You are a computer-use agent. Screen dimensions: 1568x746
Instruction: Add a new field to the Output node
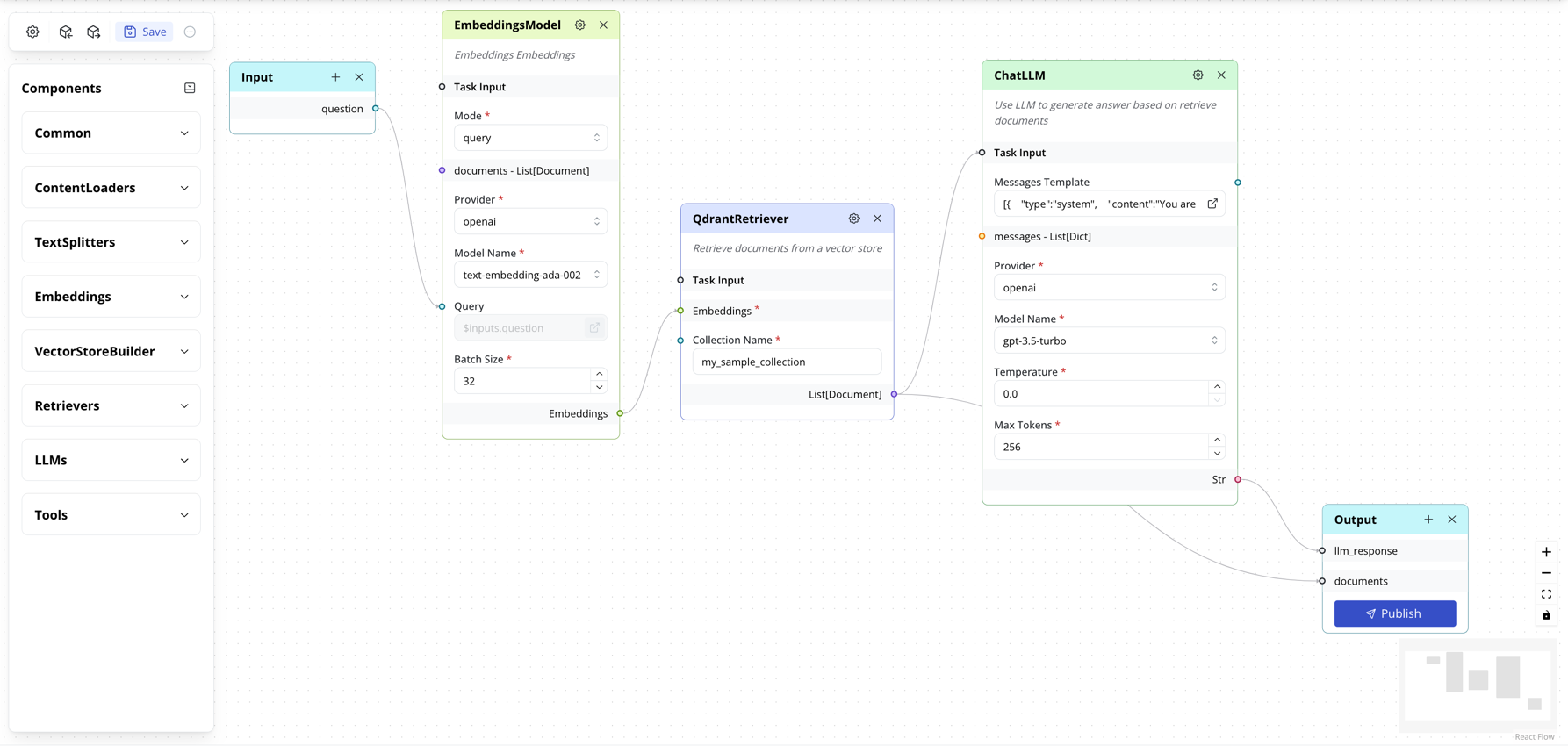[1428, 520]
